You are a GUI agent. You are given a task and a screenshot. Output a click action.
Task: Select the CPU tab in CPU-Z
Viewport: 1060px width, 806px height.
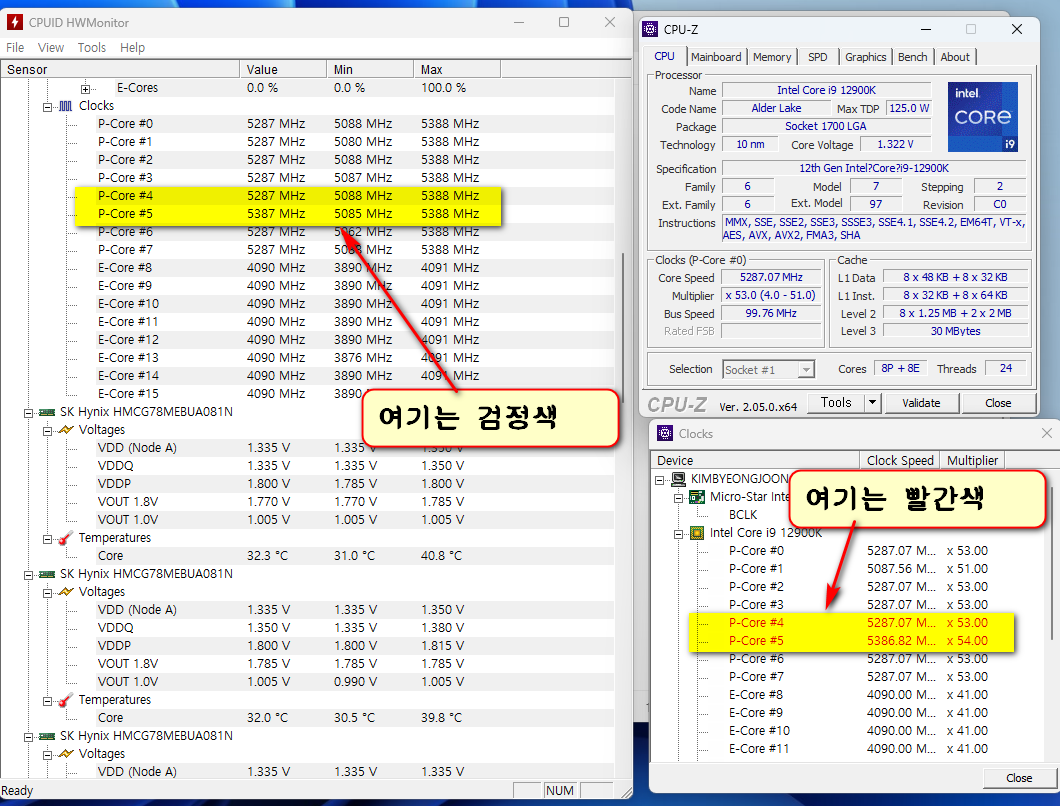(x=664, y=56)
